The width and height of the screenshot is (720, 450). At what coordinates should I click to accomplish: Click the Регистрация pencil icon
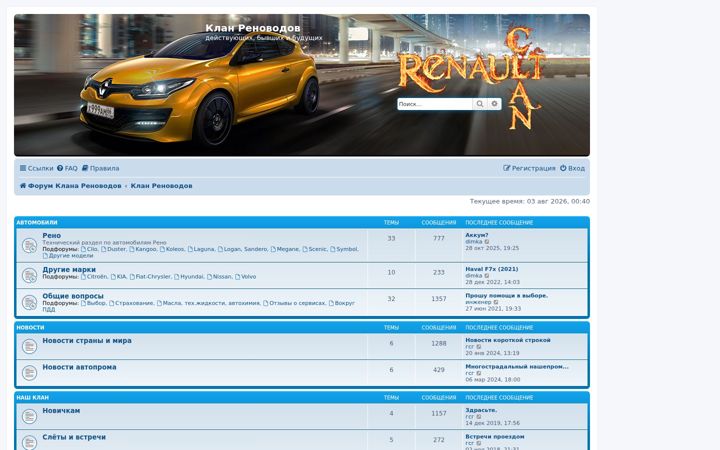pos(506,168)
